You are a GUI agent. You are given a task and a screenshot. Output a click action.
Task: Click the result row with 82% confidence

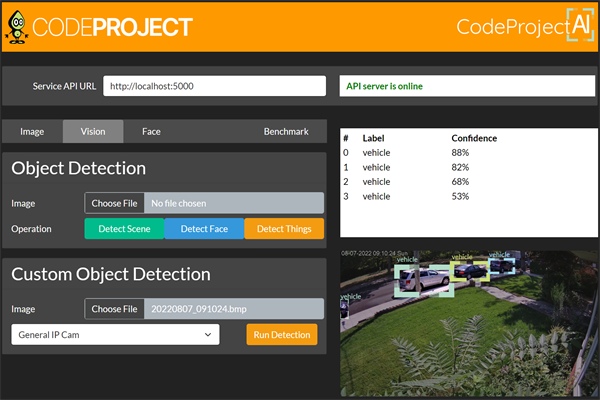coord(468,167)
